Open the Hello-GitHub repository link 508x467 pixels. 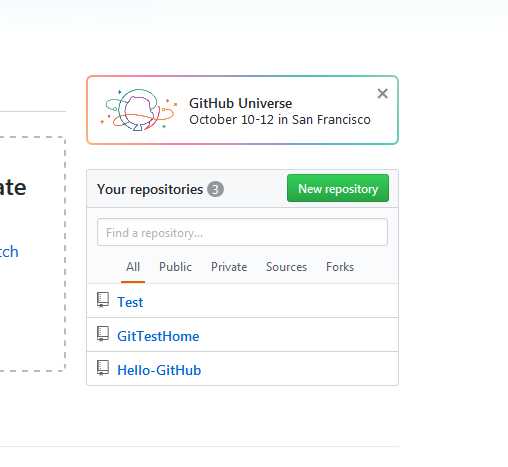coord(159,370)
